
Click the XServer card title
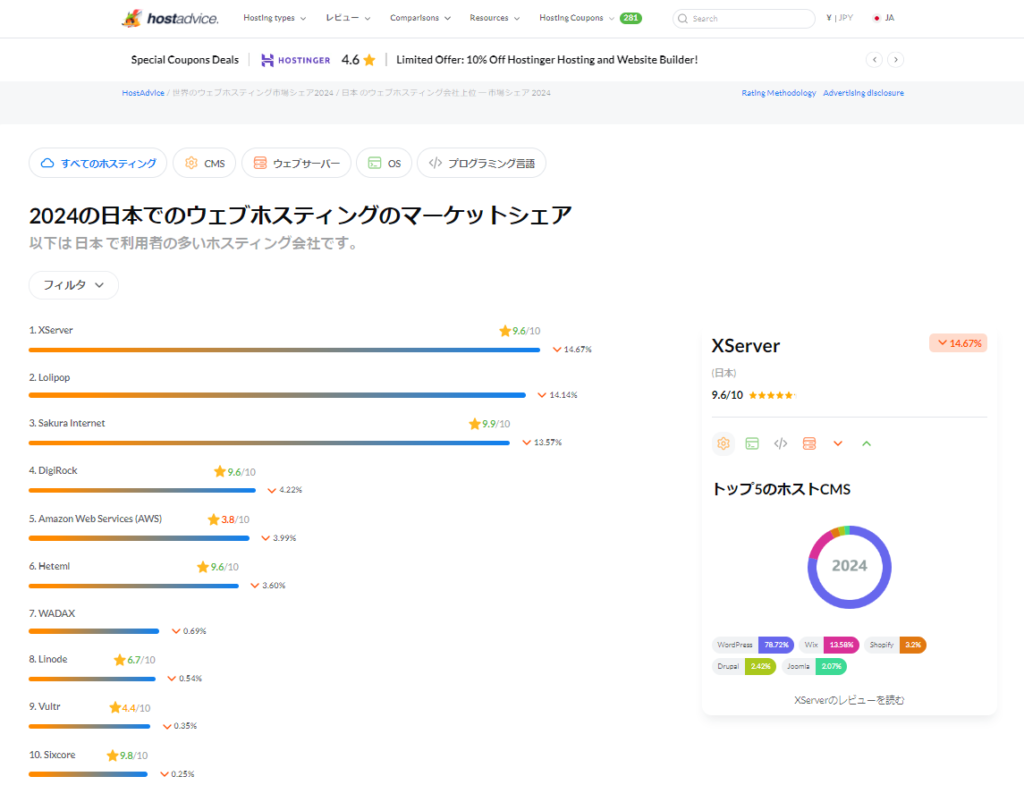coord(746,345)
